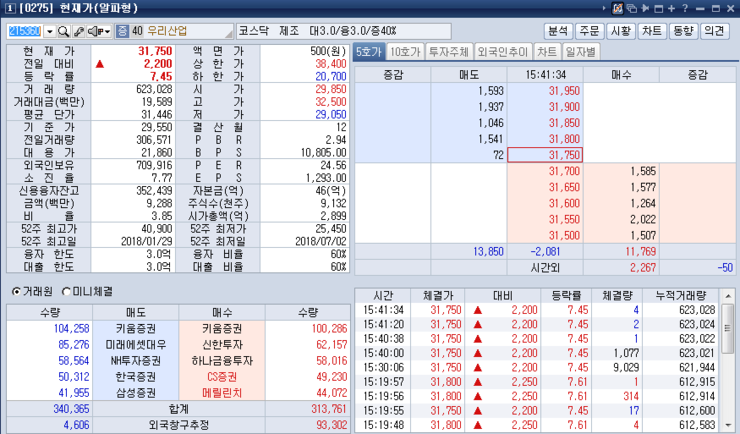Click the ask price 31,950

click(564, 91)
